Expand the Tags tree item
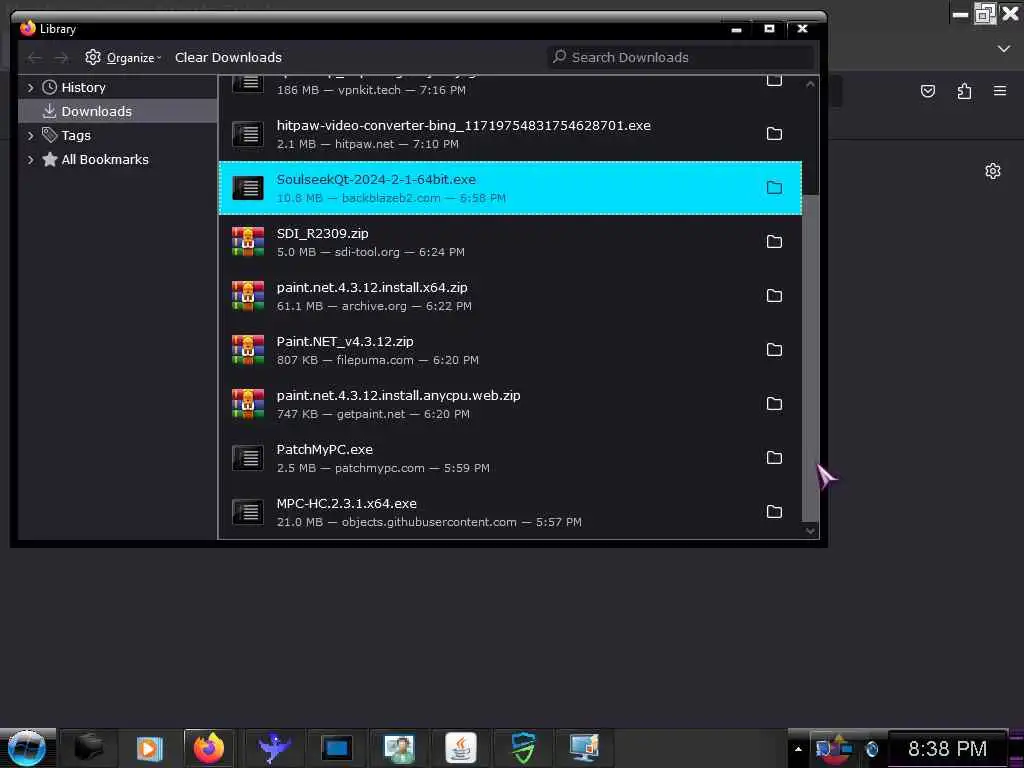Viewport: 1024px width, 768px height. coord(30,136)
